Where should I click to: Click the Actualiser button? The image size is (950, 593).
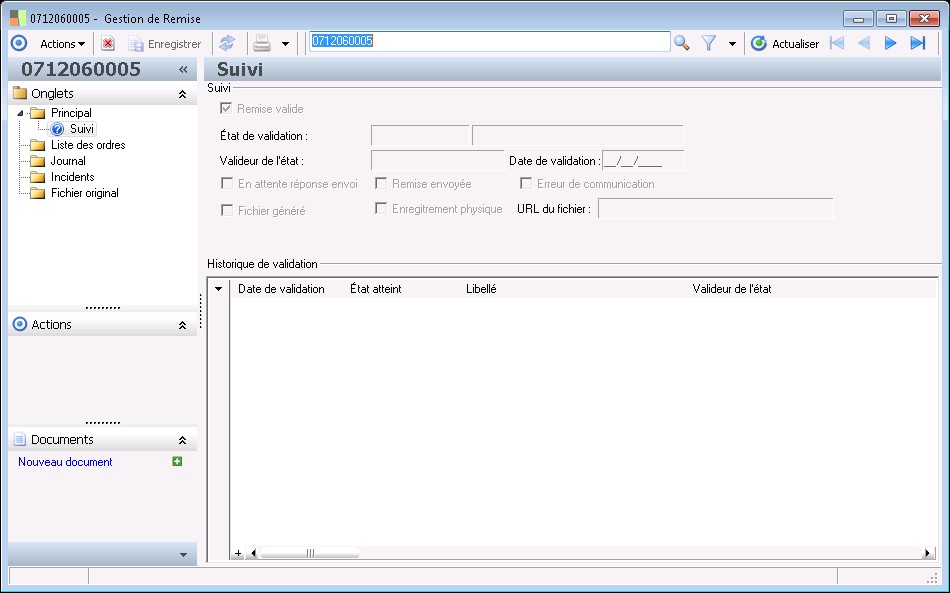[785, 44]
